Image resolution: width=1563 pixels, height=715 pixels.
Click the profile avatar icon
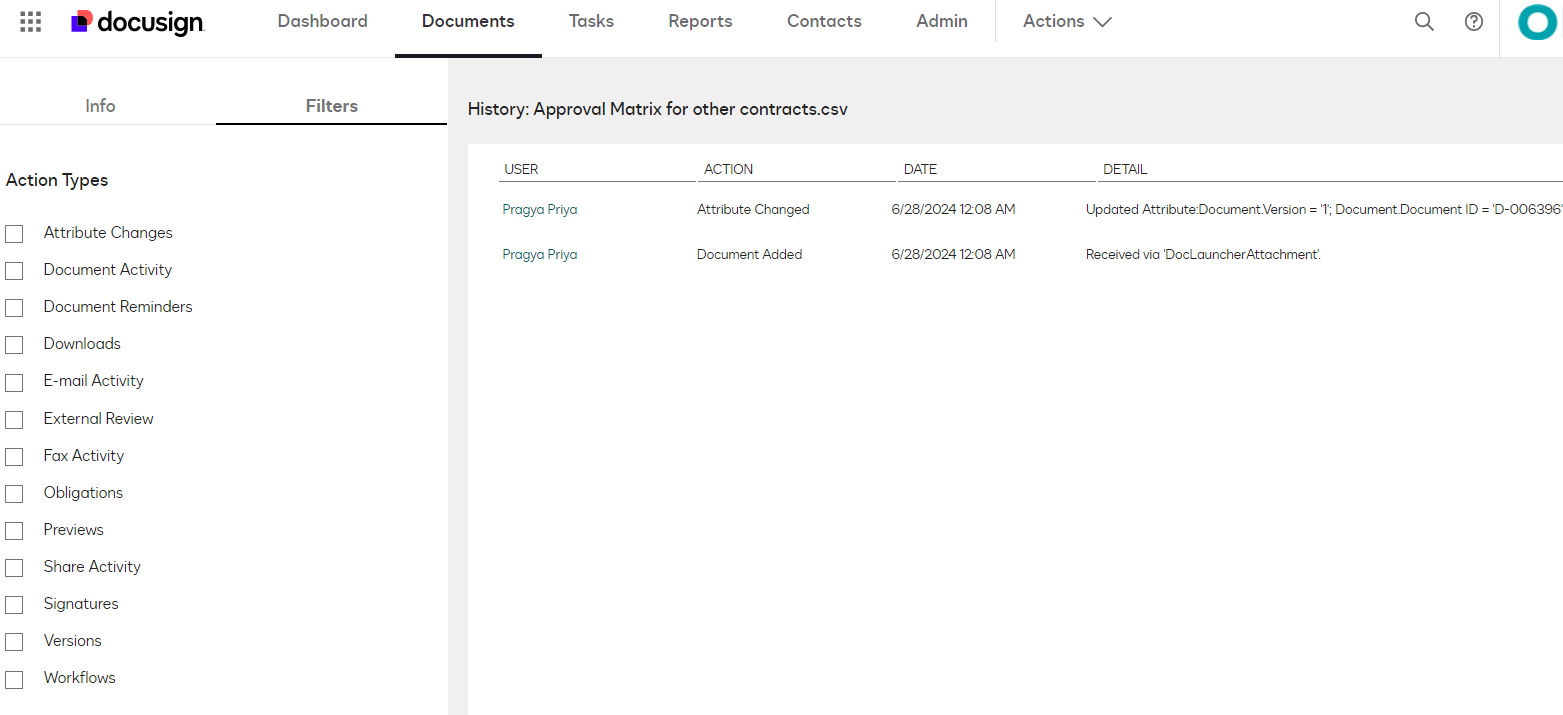point(1537,21)
